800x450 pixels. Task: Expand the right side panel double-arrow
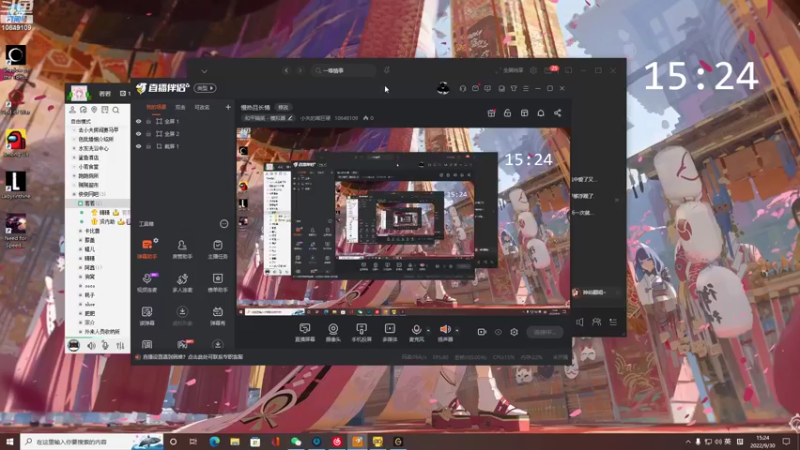click(x=616, y=200)
